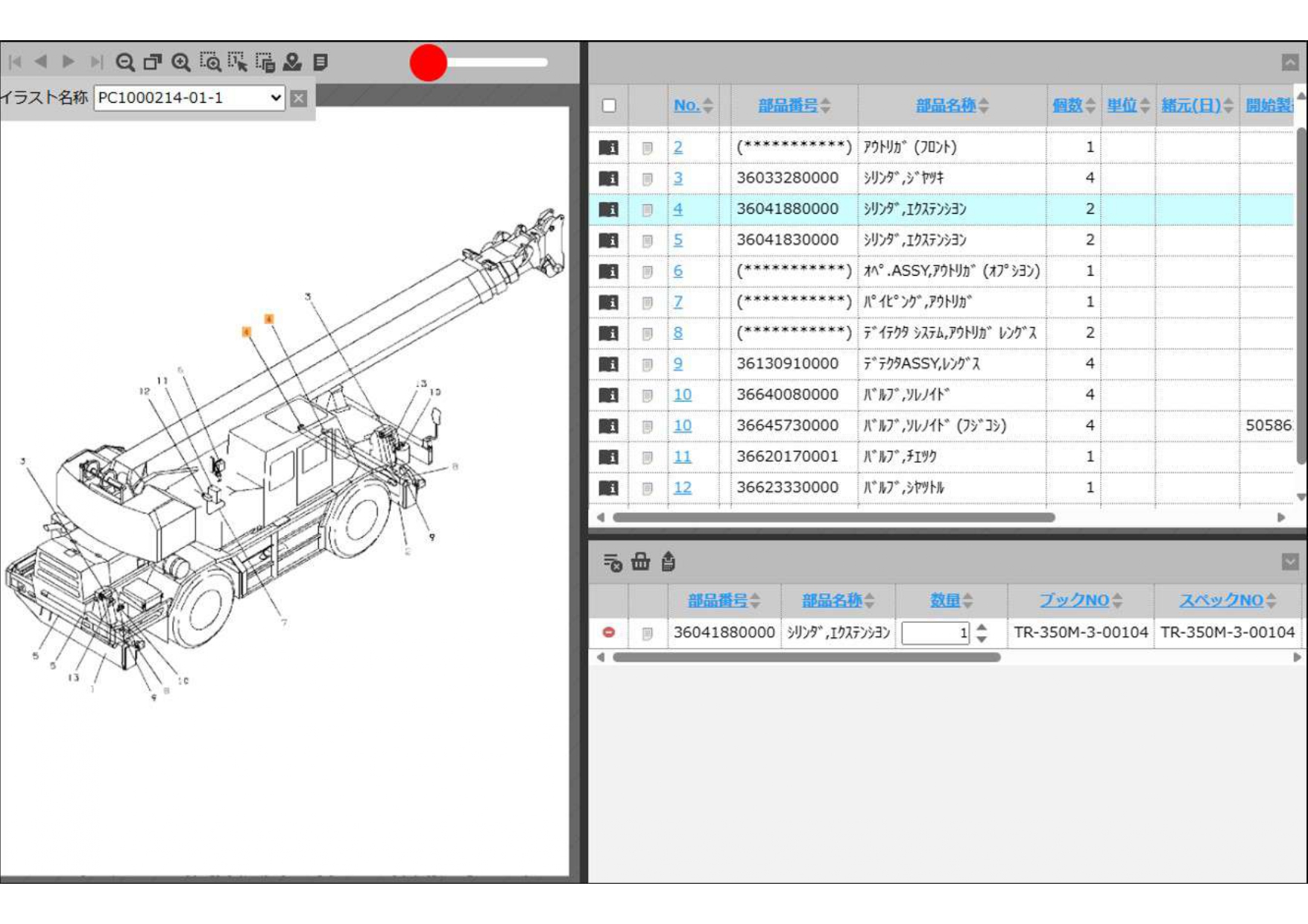This screenshot has height=924, width=1308.
Task: Click the clear list icon
Action: click(x=612, y=562)
